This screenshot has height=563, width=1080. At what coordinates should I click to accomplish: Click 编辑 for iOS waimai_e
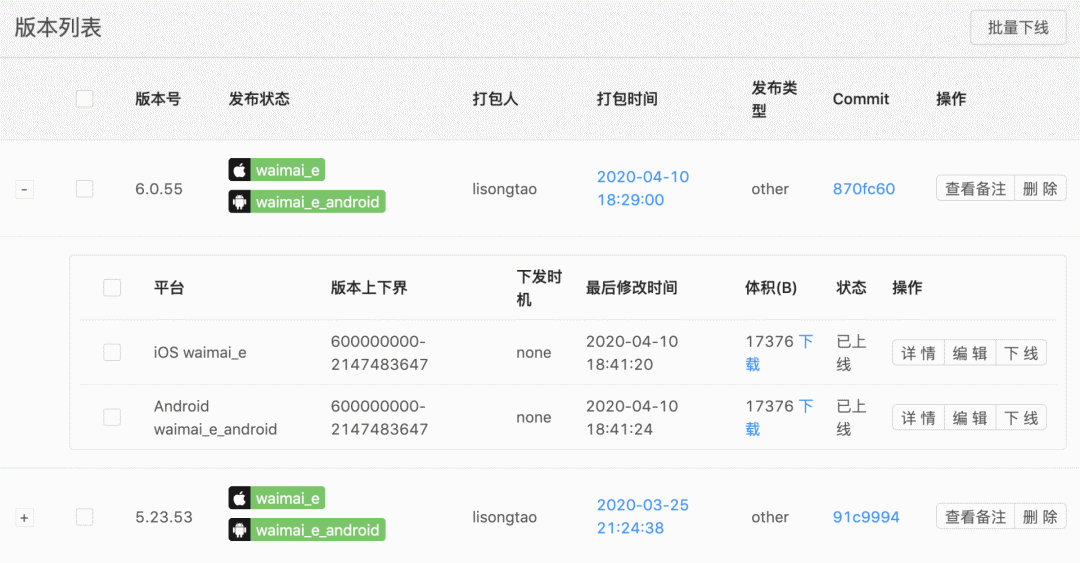click(970, 353)
